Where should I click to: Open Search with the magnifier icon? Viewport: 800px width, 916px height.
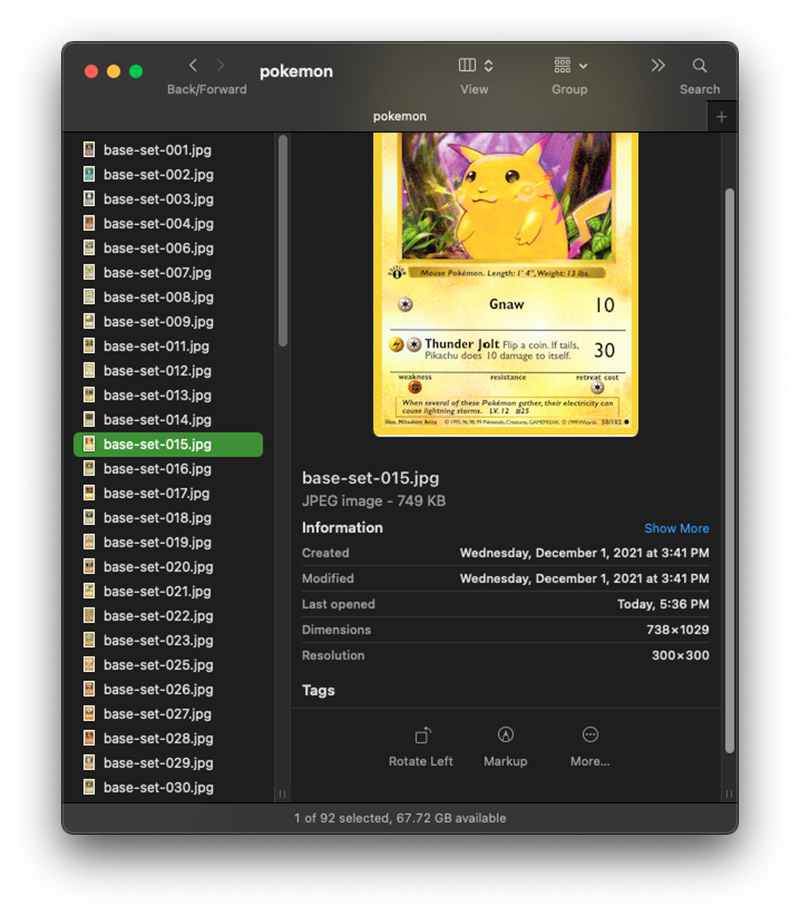pos(699,65)
